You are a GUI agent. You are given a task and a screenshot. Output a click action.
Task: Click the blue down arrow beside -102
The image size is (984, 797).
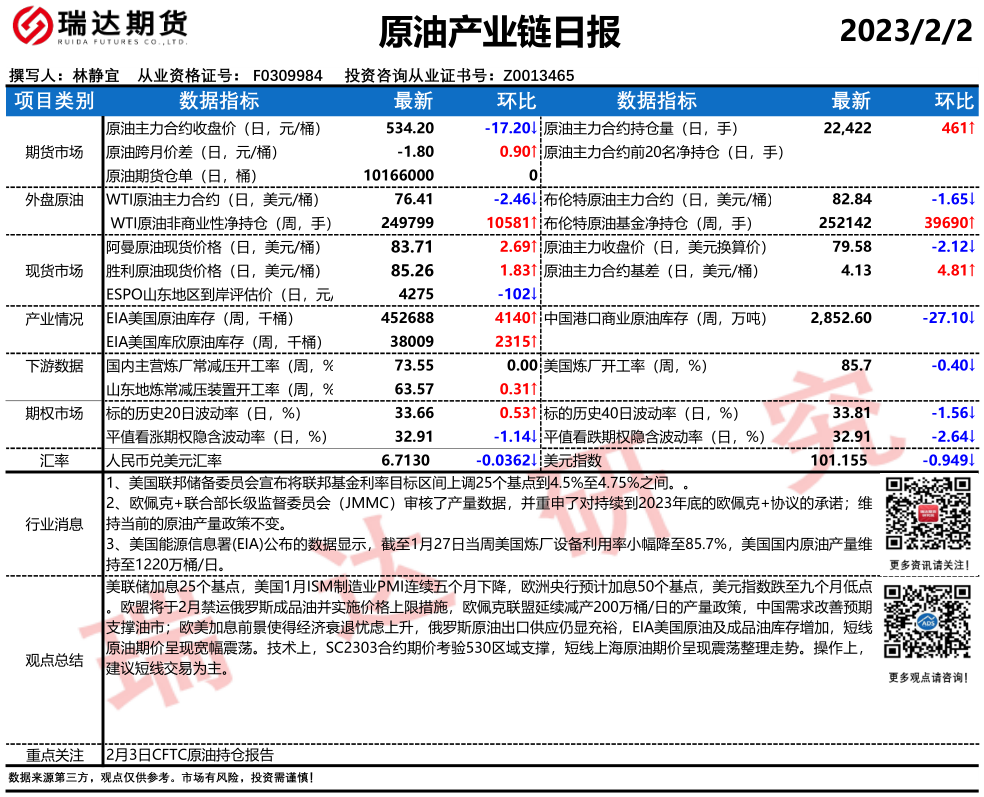pyautogui.click(x=534, y=294)
